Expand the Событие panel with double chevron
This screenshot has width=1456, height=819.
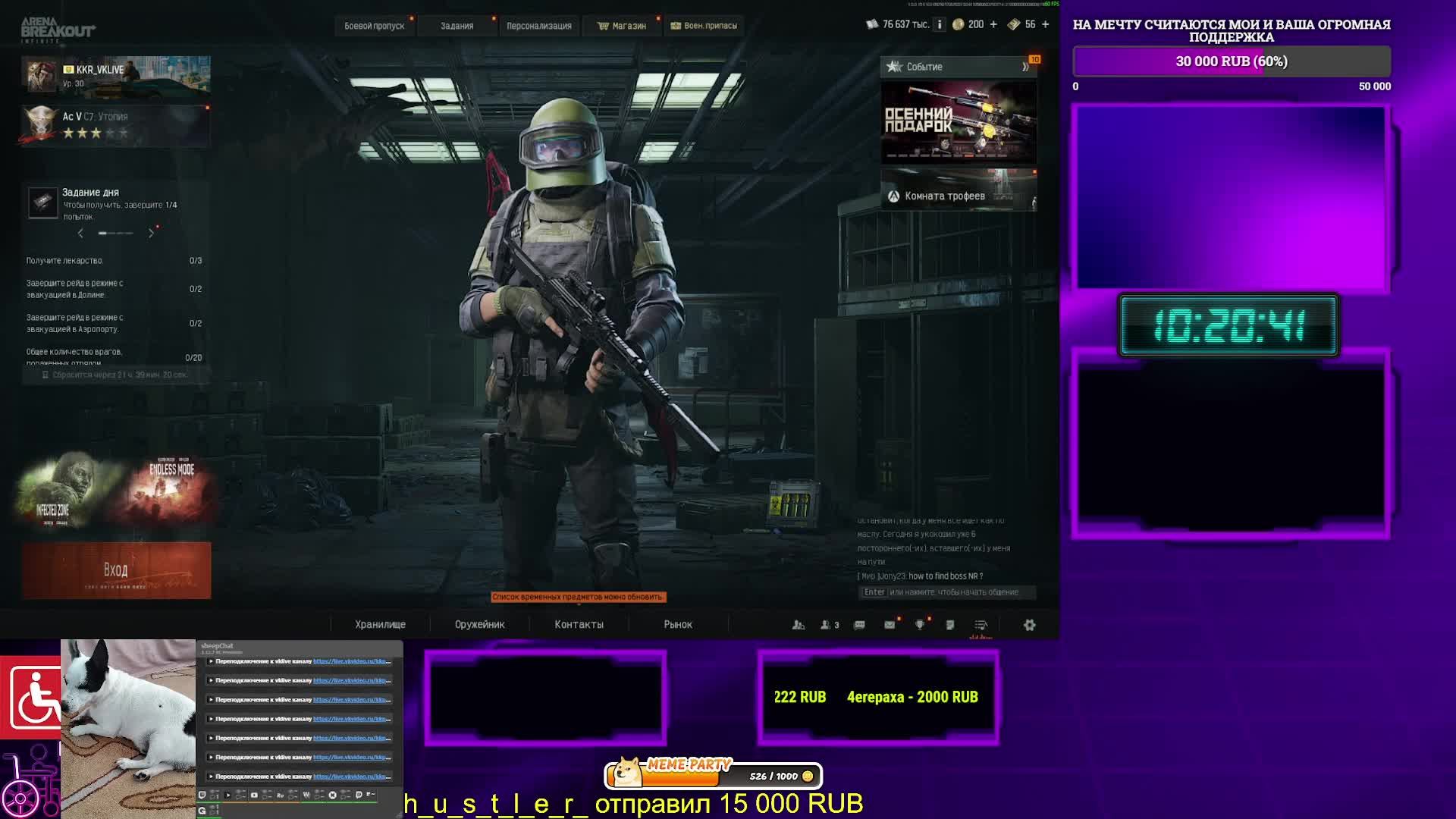1025,67
